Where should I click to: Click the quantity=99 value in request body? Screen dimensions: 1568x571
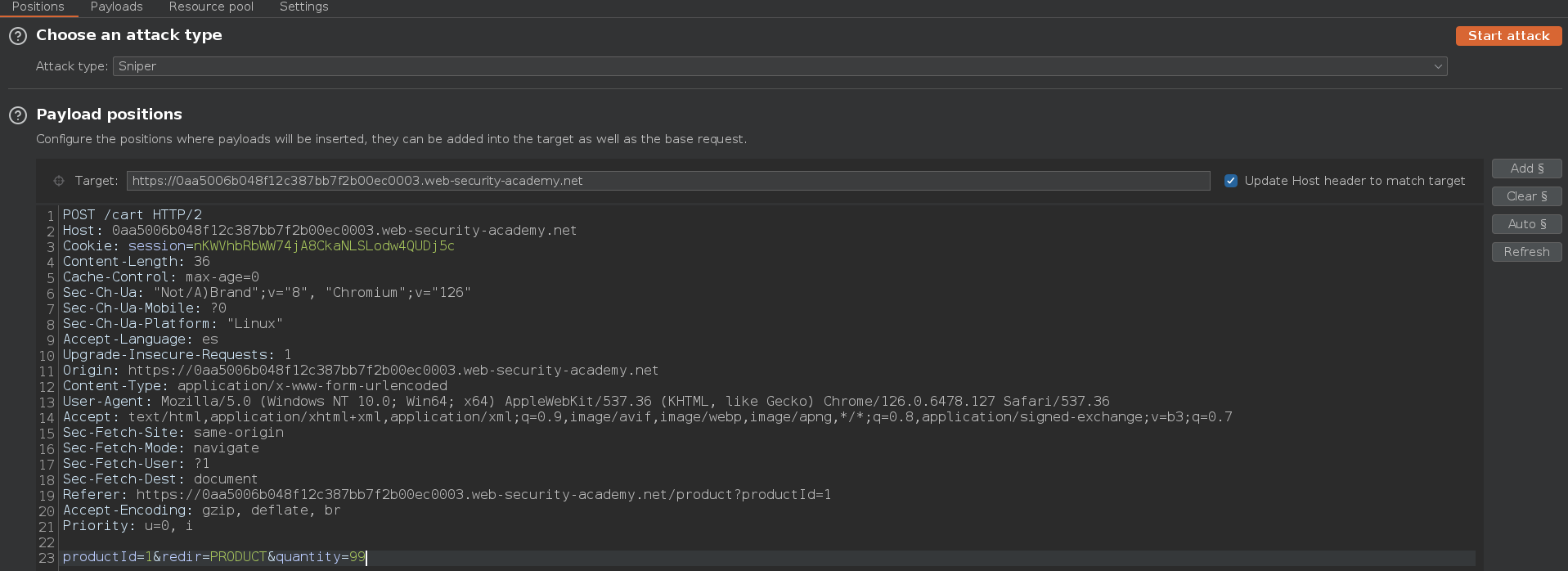pyautogui.click(x=357, y=557)
